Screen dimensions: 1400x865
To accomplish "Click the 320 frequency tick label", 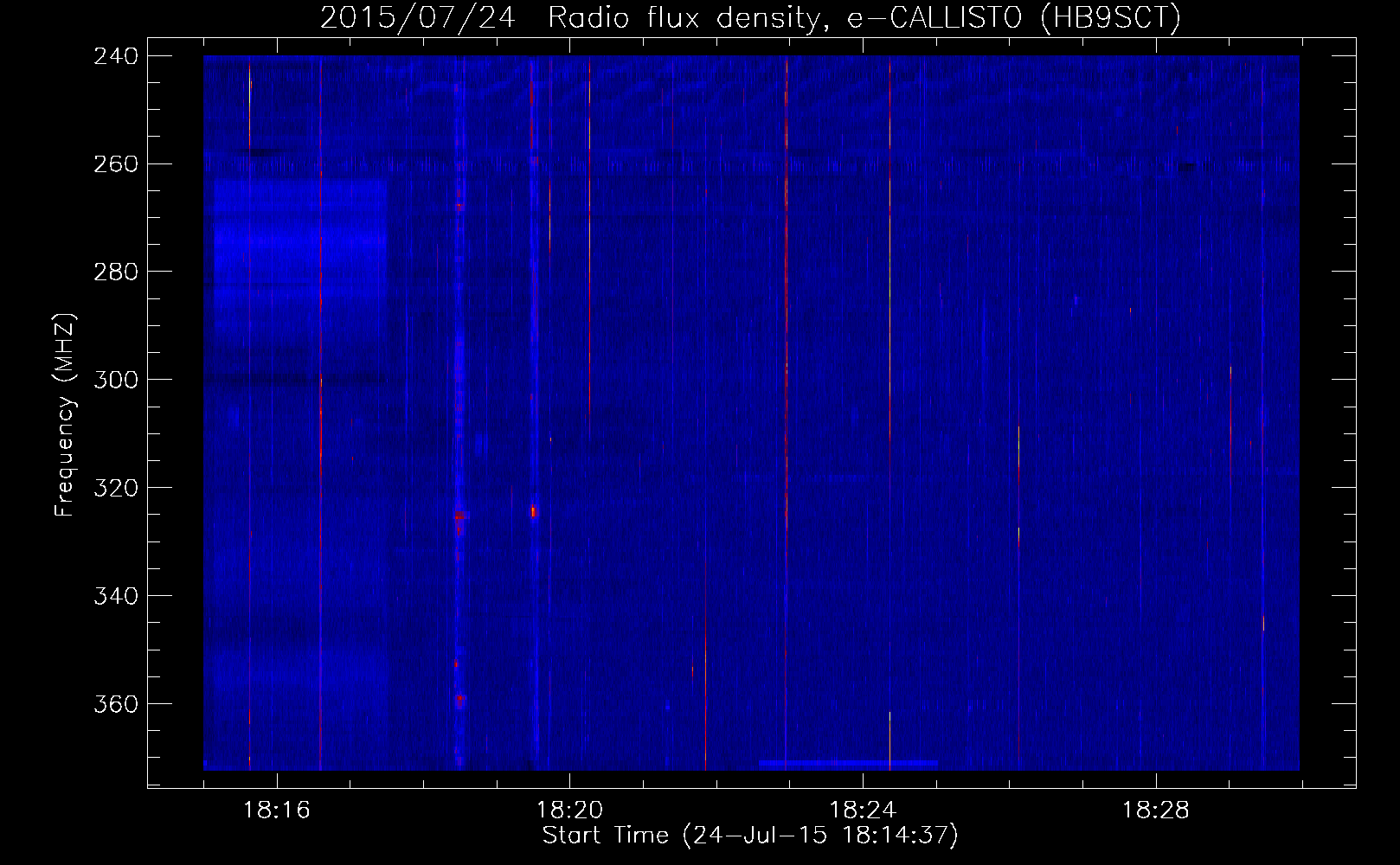I will [x=116, y=489].
